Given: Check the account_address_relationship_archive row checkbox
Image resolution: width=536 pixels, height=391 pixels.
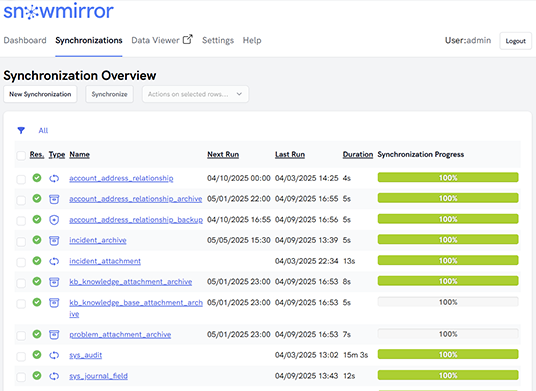Looking at the screenshot, I should point(21,200).
